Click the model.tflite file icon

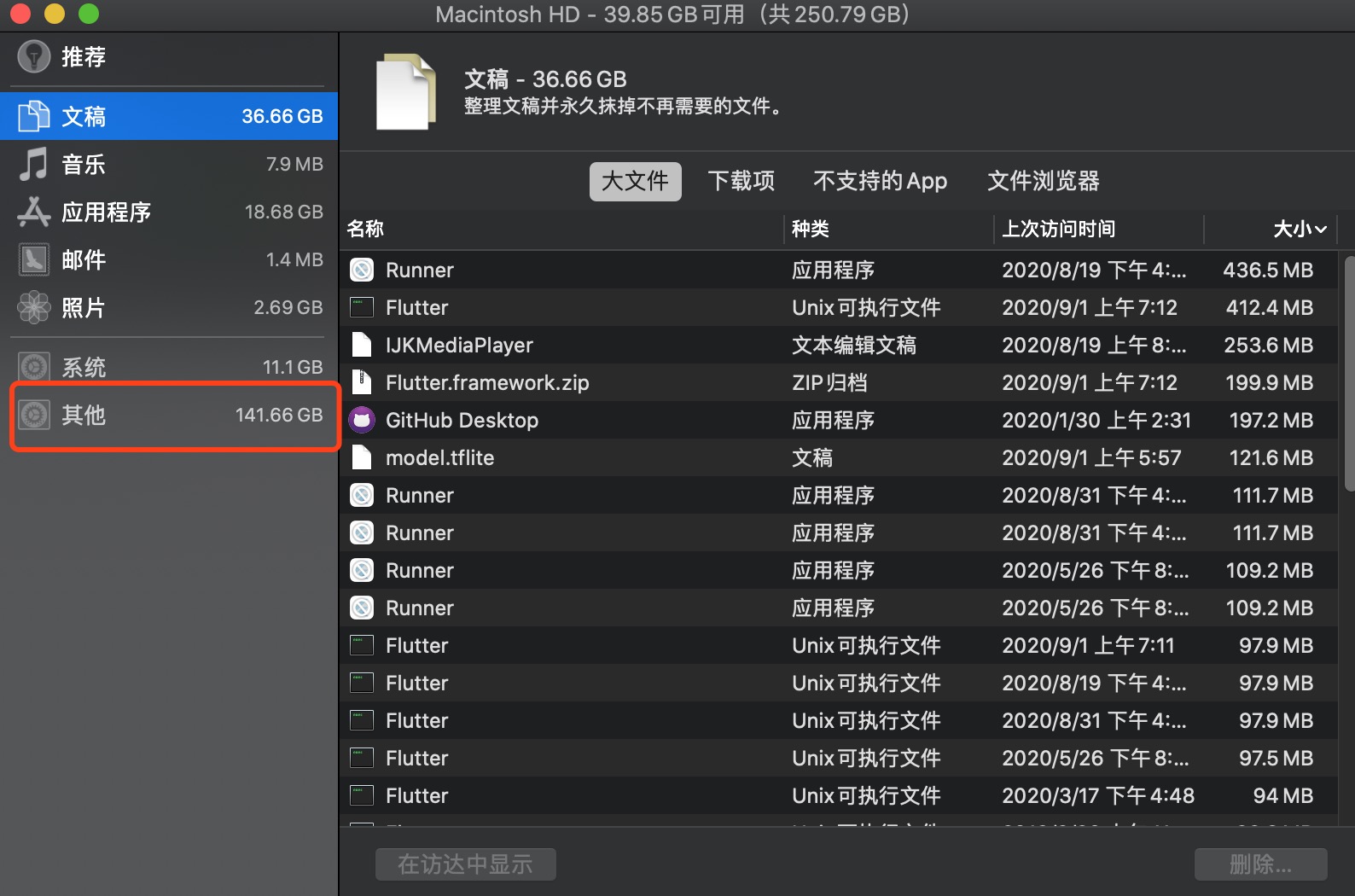click(362, 457)
